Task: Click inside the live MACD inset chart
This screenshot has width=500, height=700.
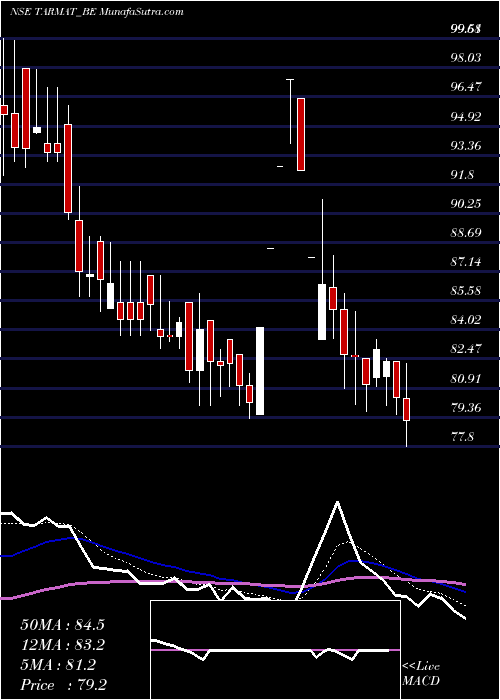Action: (x=275, y=650)
